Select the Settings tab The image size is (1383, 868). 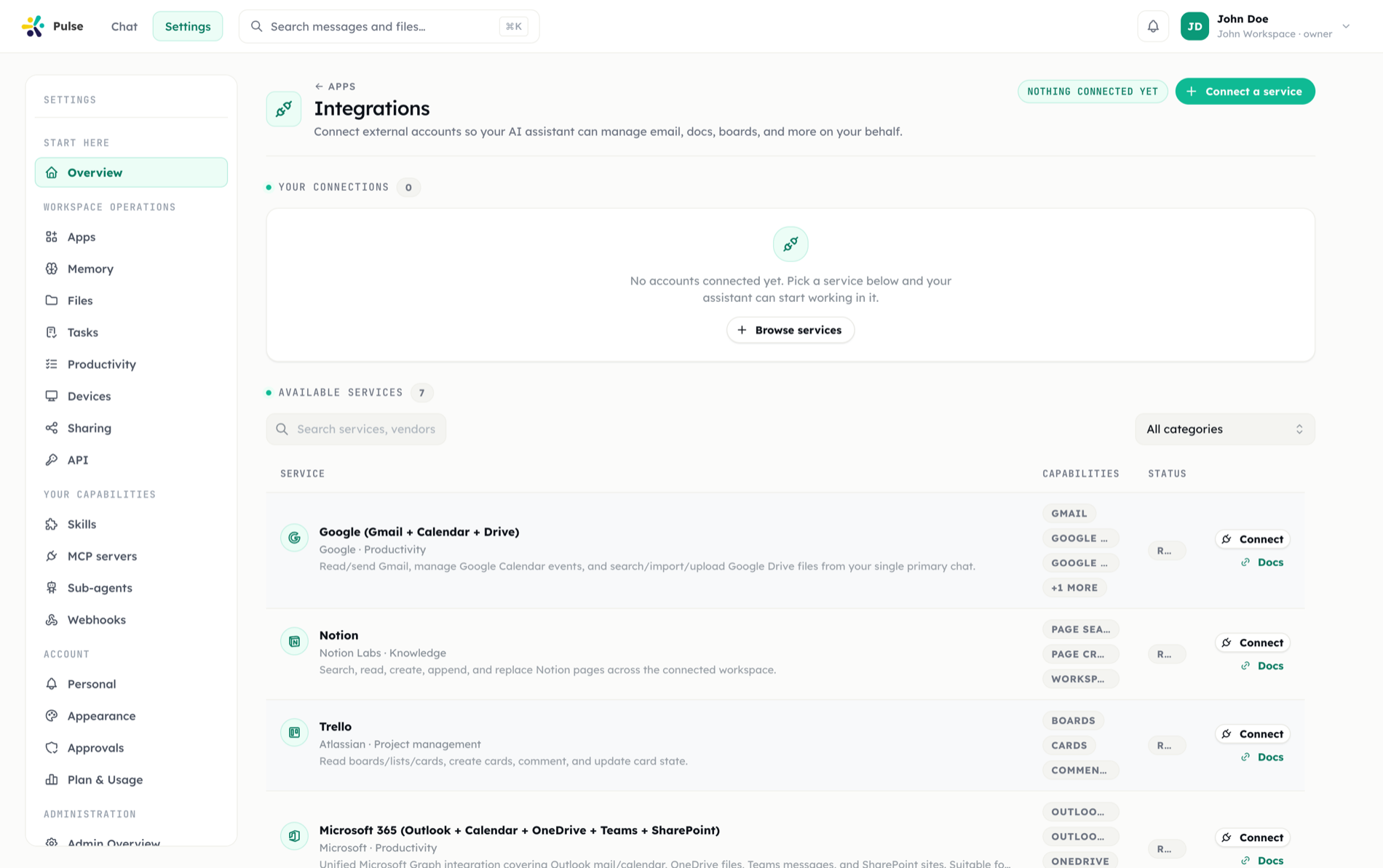(188, 26)
